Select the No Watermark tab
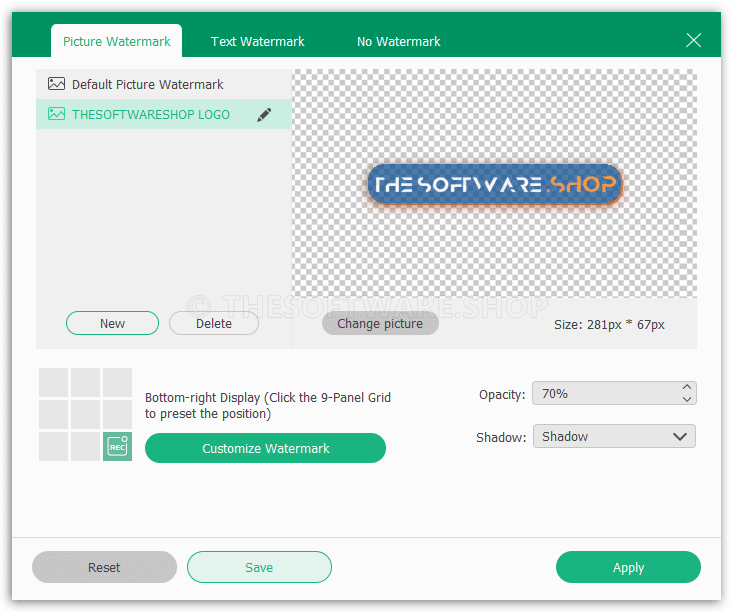733x612 pixels. [x=398, y=42]
